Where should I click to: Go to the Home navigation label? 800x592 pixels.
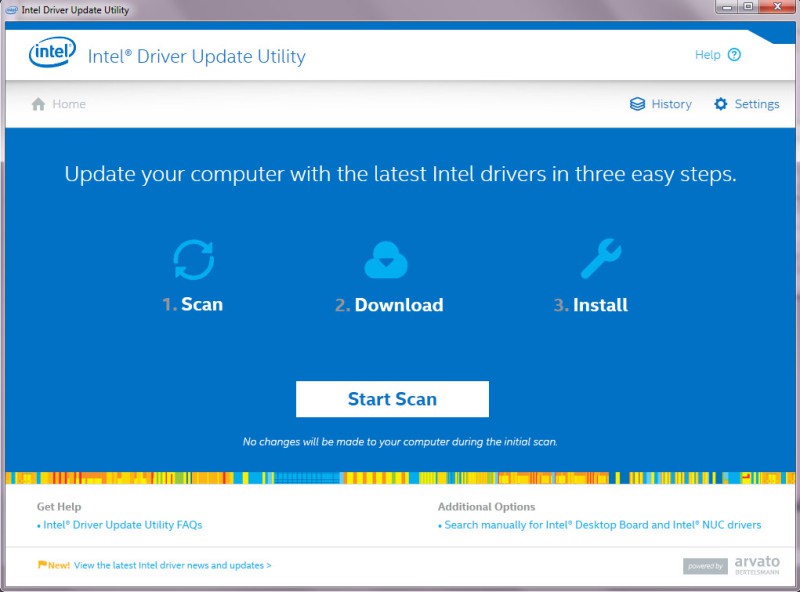pos(69,104)
